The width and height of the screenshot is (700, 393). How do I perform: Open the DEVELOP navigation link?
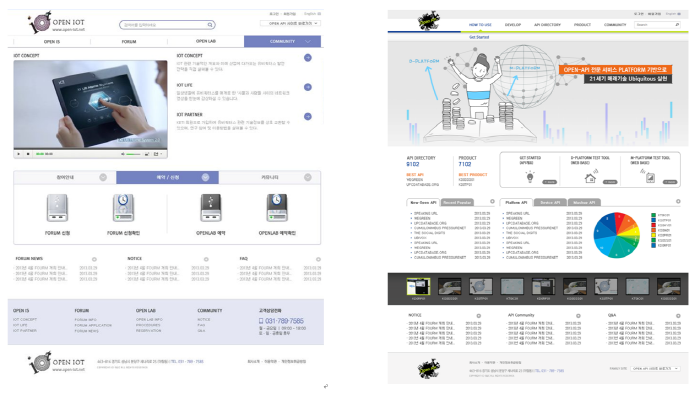pyautogui.click(x=513, y=25)
